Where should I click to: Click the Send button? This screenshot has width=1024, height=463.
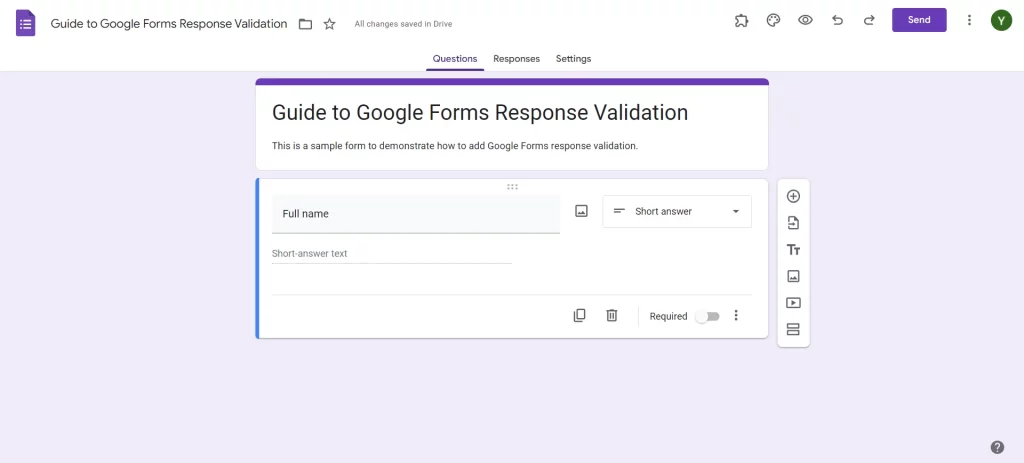click(x=919, y=20)
